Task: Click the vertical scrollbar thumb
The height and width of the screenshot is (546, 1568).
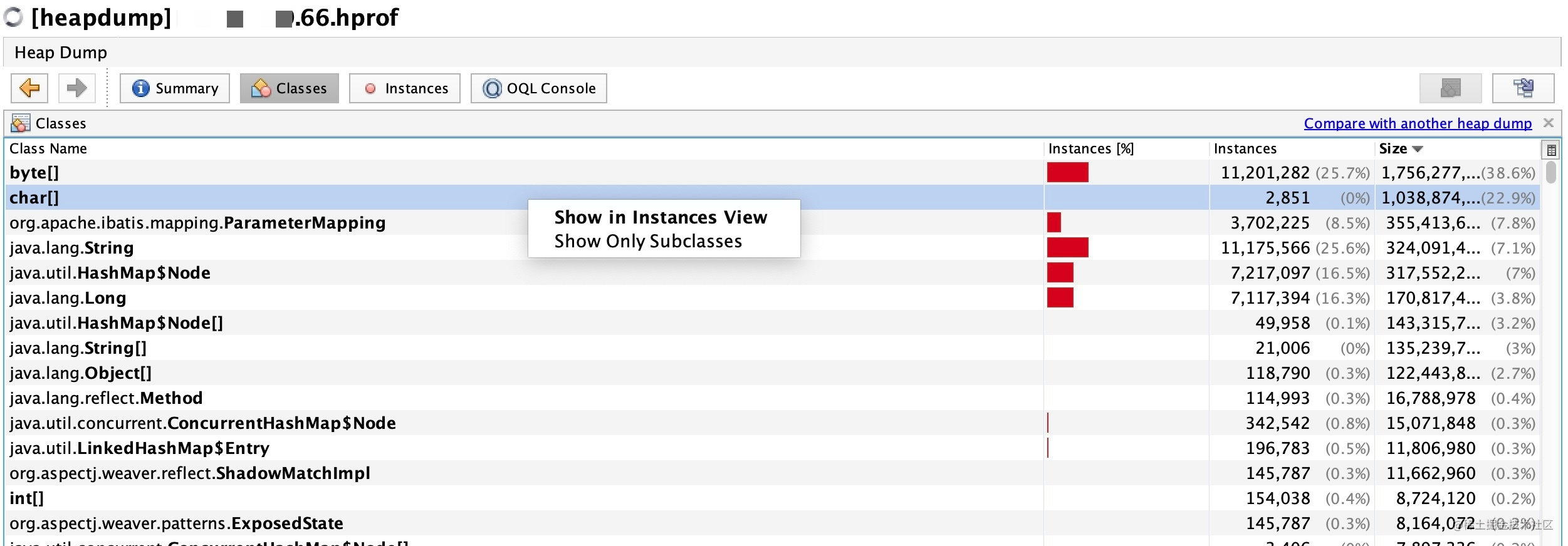Action: point(1551,172)
